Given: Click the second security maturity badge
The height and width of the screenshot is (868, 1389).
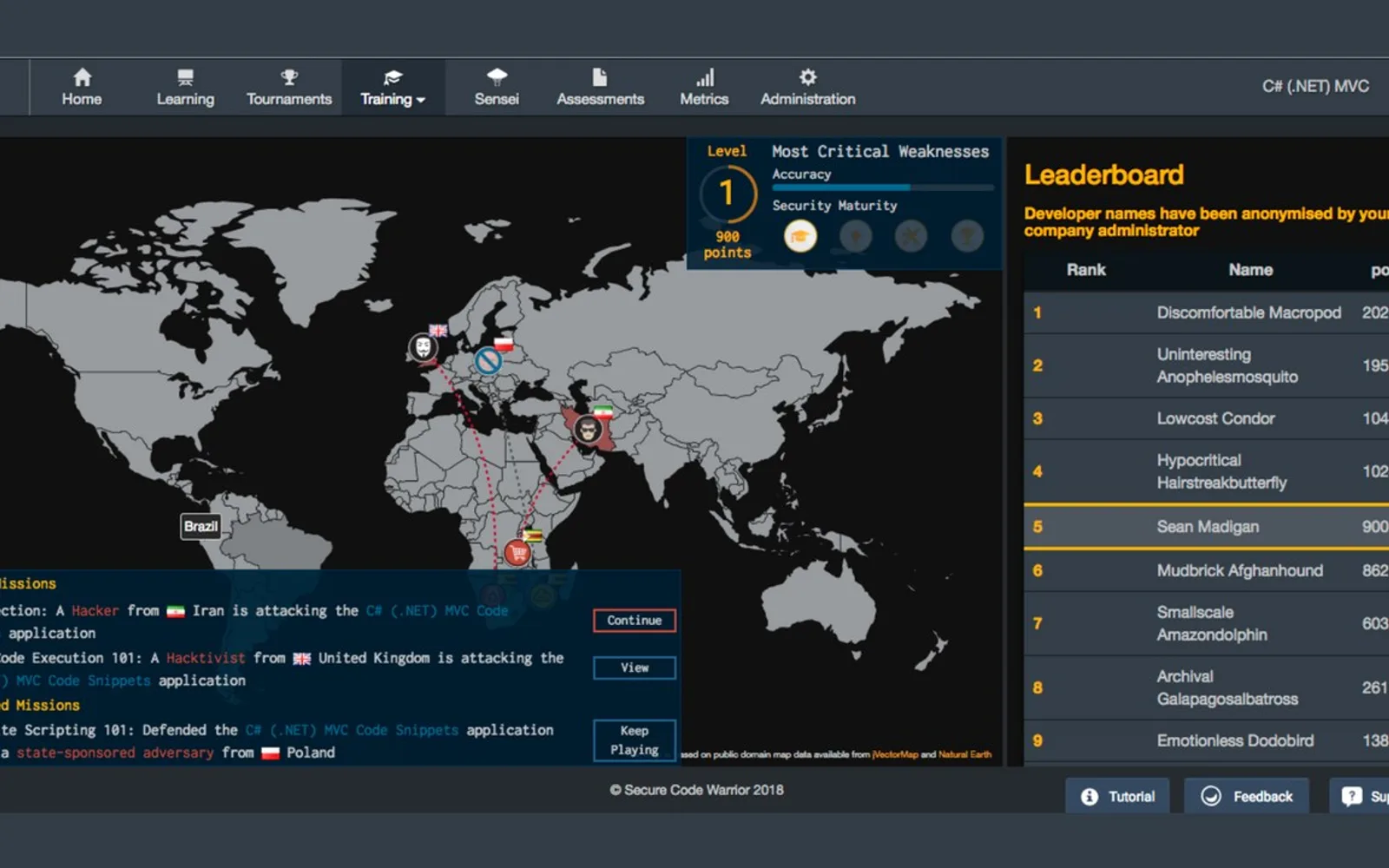Looking at the screenshot, I should coord(856,236).
